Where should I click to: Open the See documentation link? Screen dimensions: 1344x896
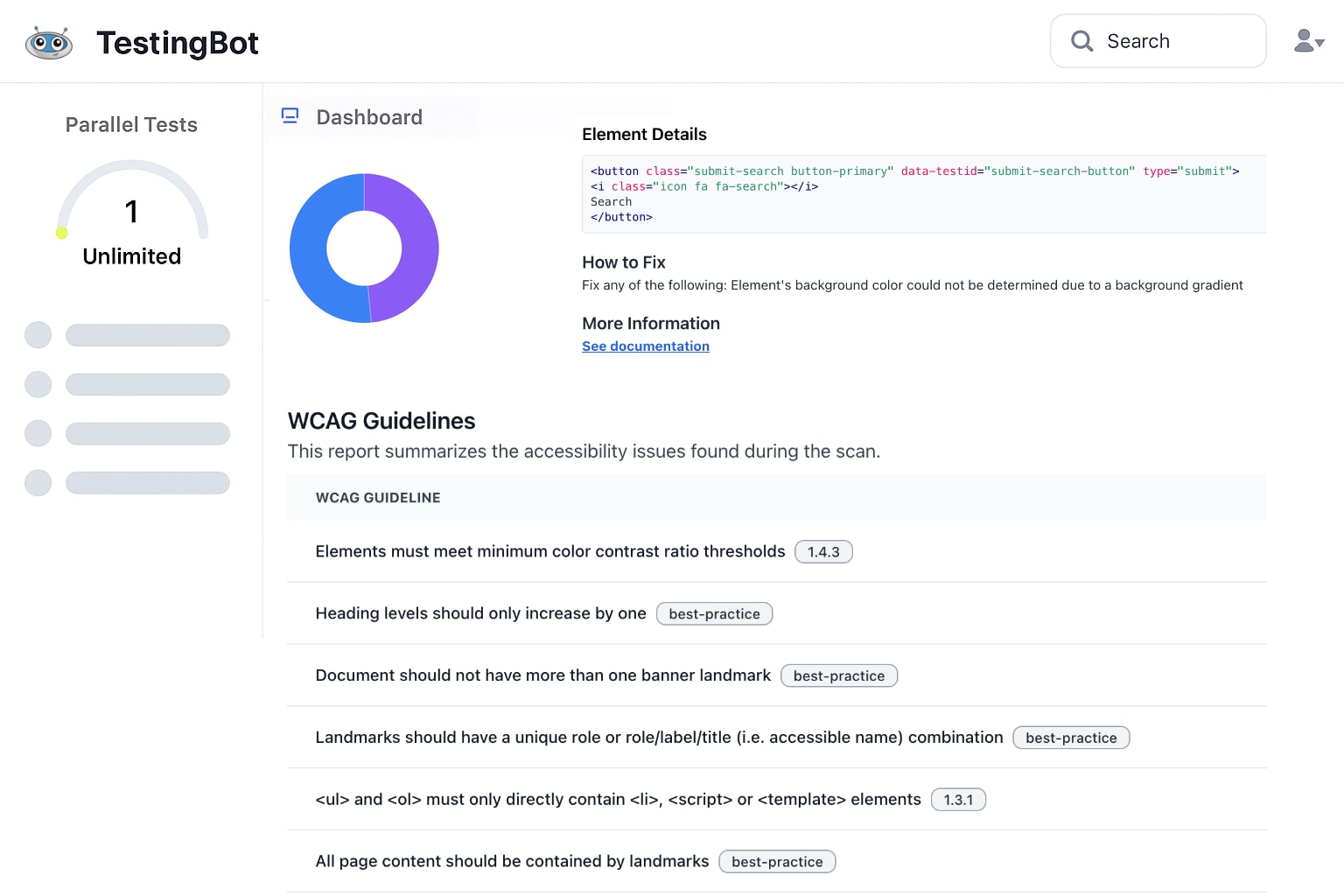[646, 346]
